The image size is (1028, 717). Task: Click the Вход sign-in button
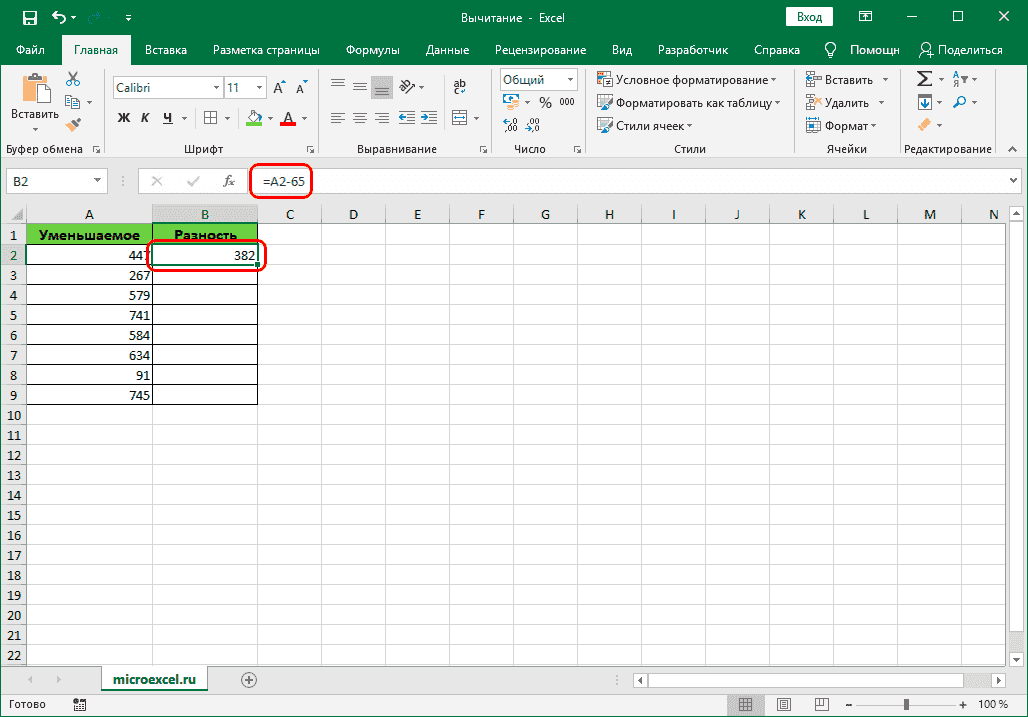click(x=810, y=17)
